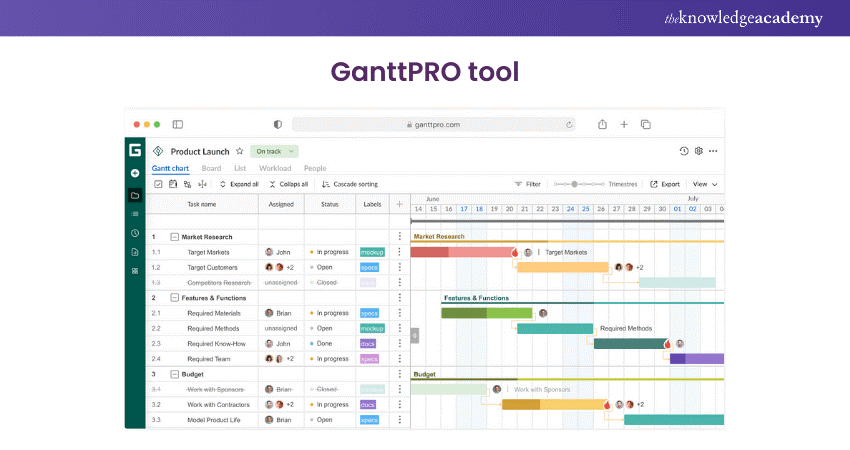The height and width of the screenshot is (450, 850).
Task: Open the grid apps icon in sidebar
Action: (135, 271)
